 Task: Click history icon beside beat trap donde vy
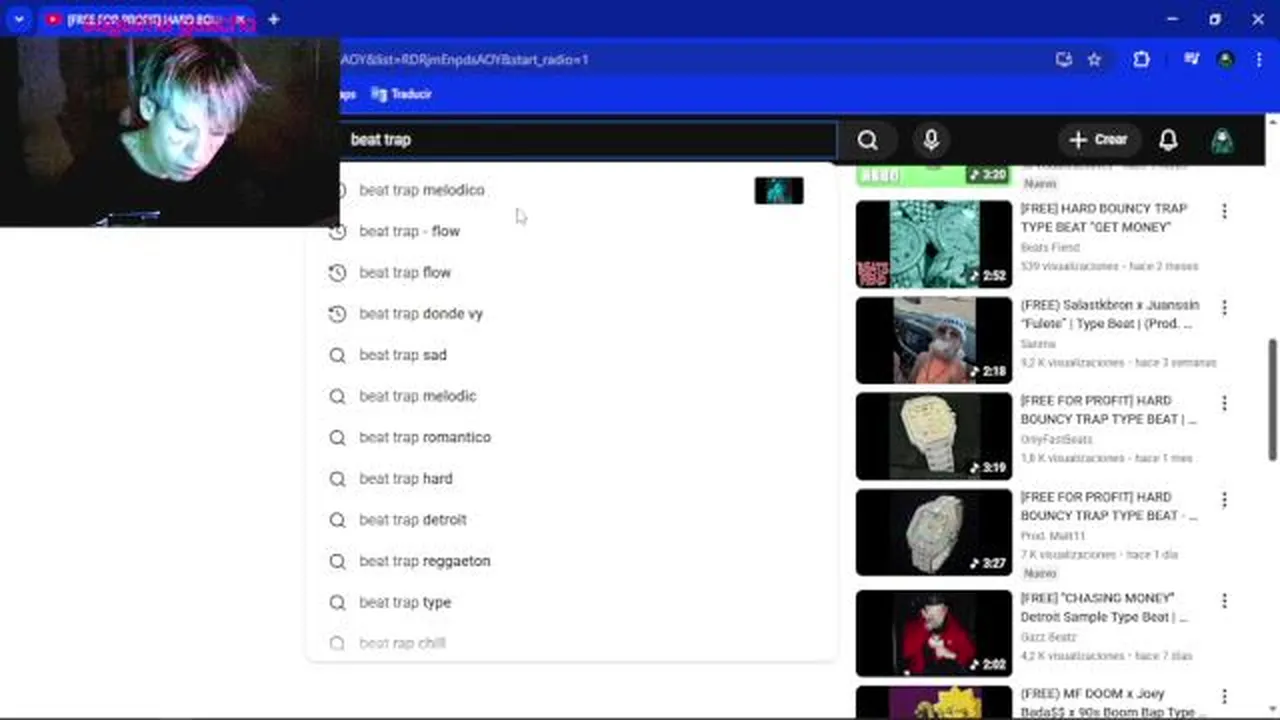(337, 314)
